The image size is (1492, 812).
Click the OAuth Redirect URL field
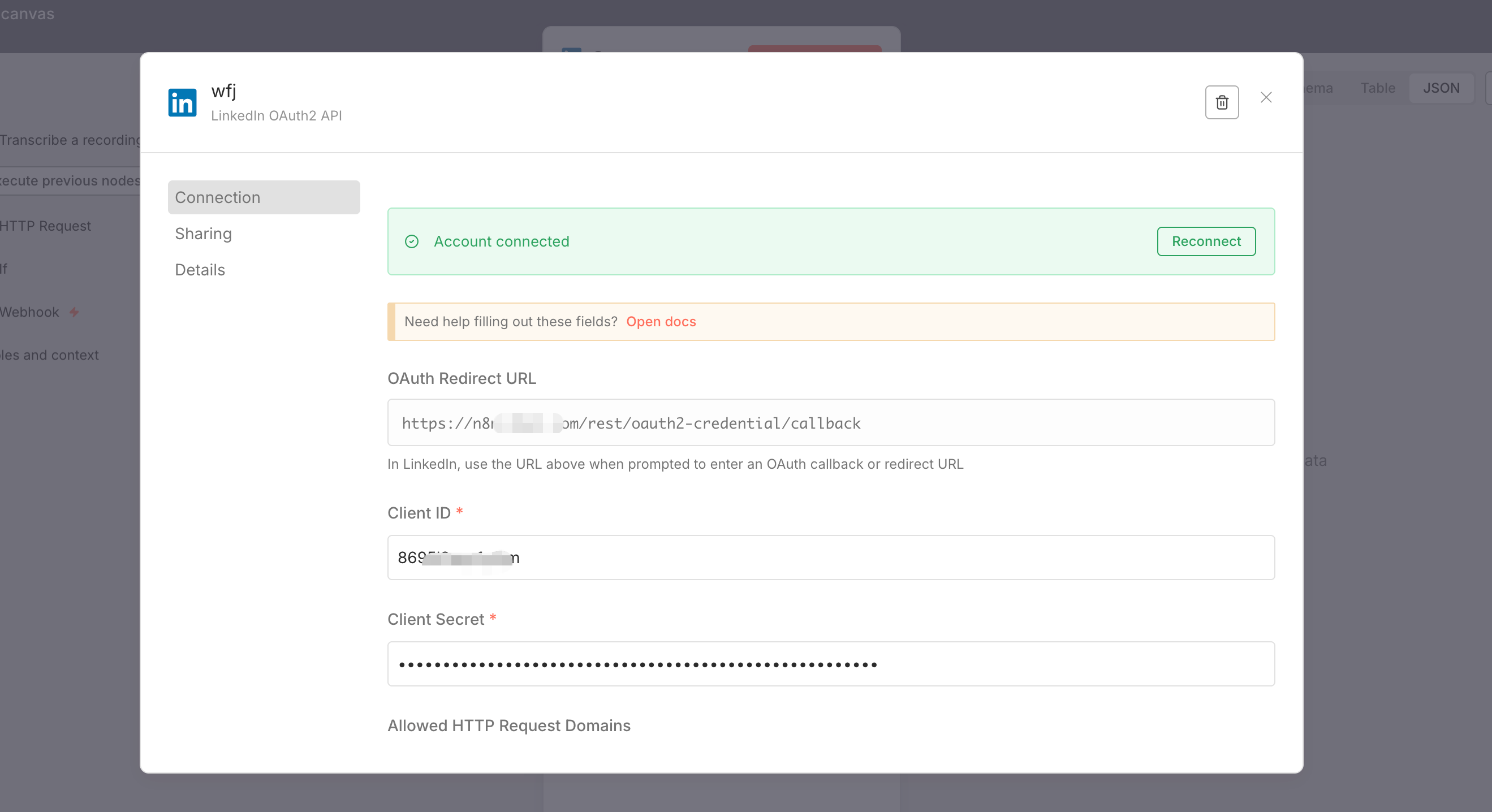point(831,423)
